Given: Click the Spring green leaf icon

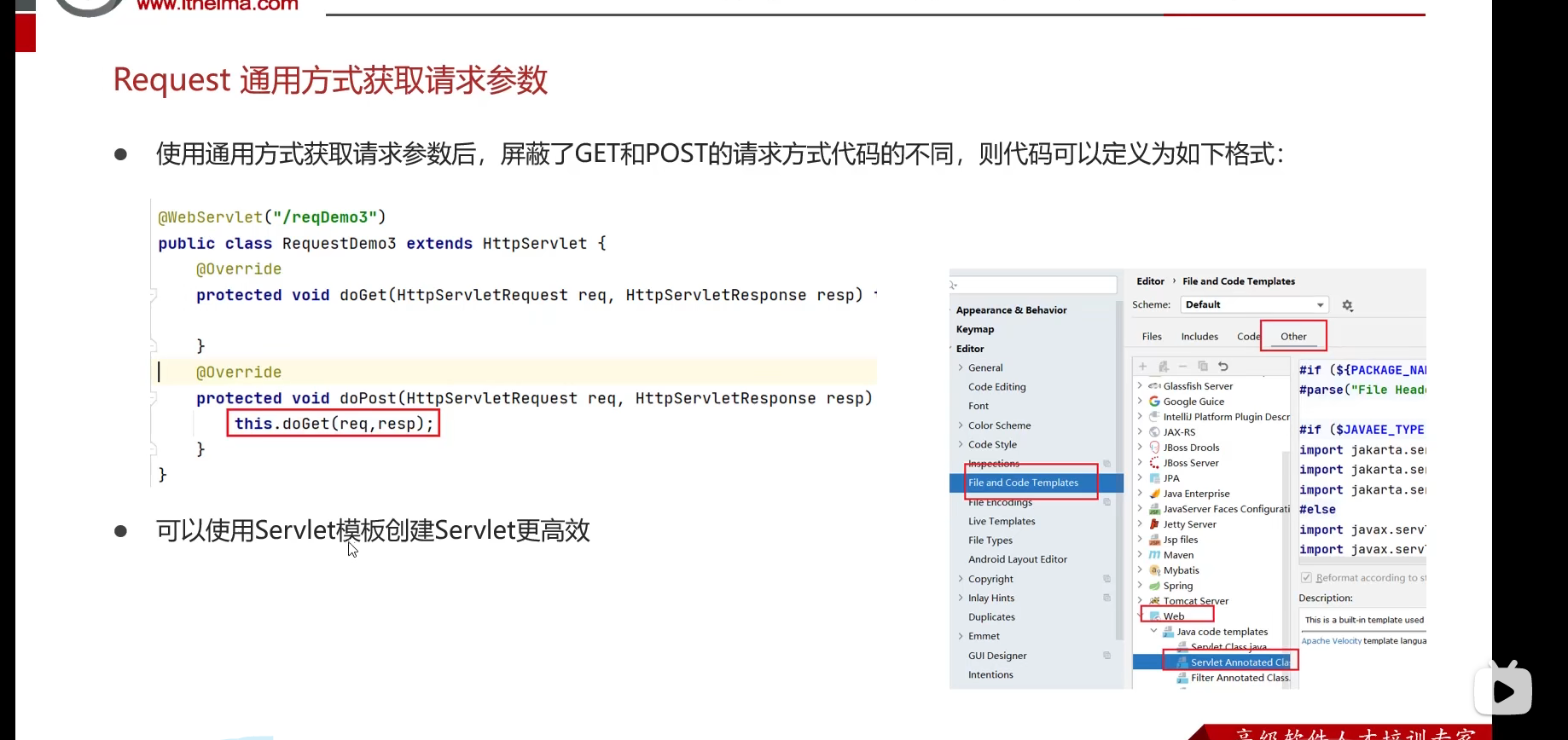Looking at the screenshot, I should pyautogui.click(x=1154, y=586).
